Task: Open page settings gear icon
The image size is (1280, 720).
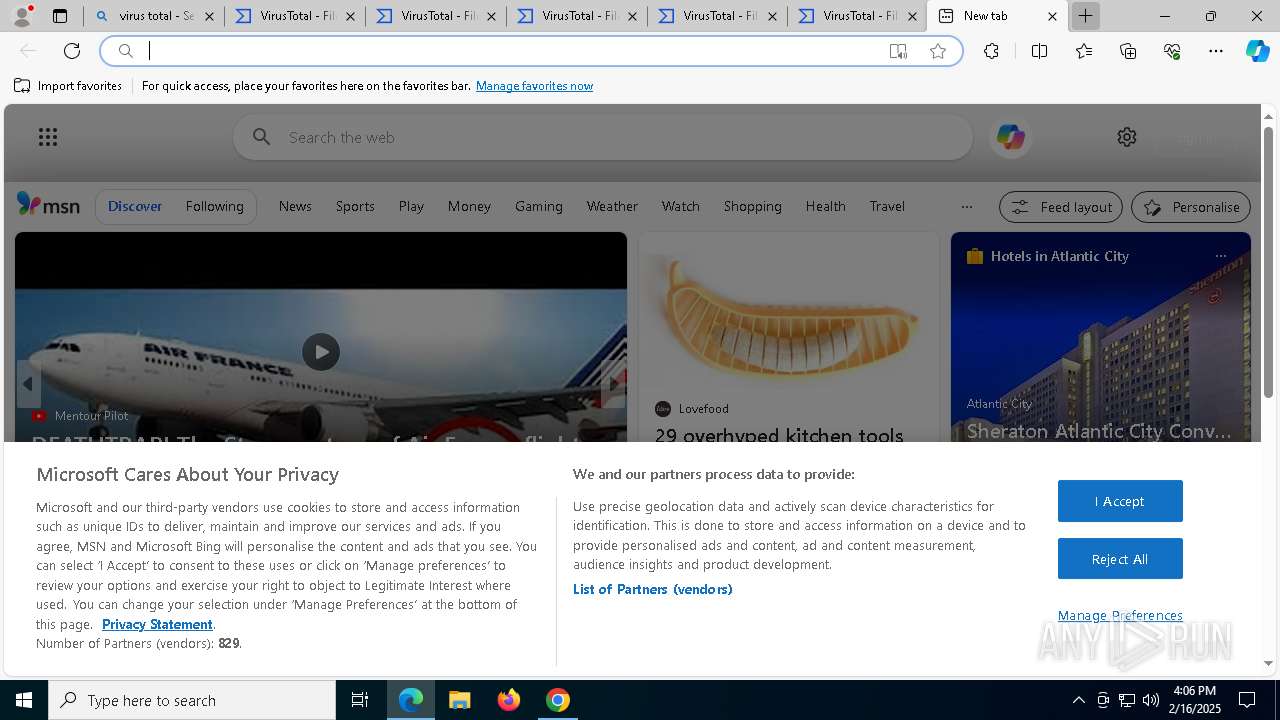Action: [1127, 137]
